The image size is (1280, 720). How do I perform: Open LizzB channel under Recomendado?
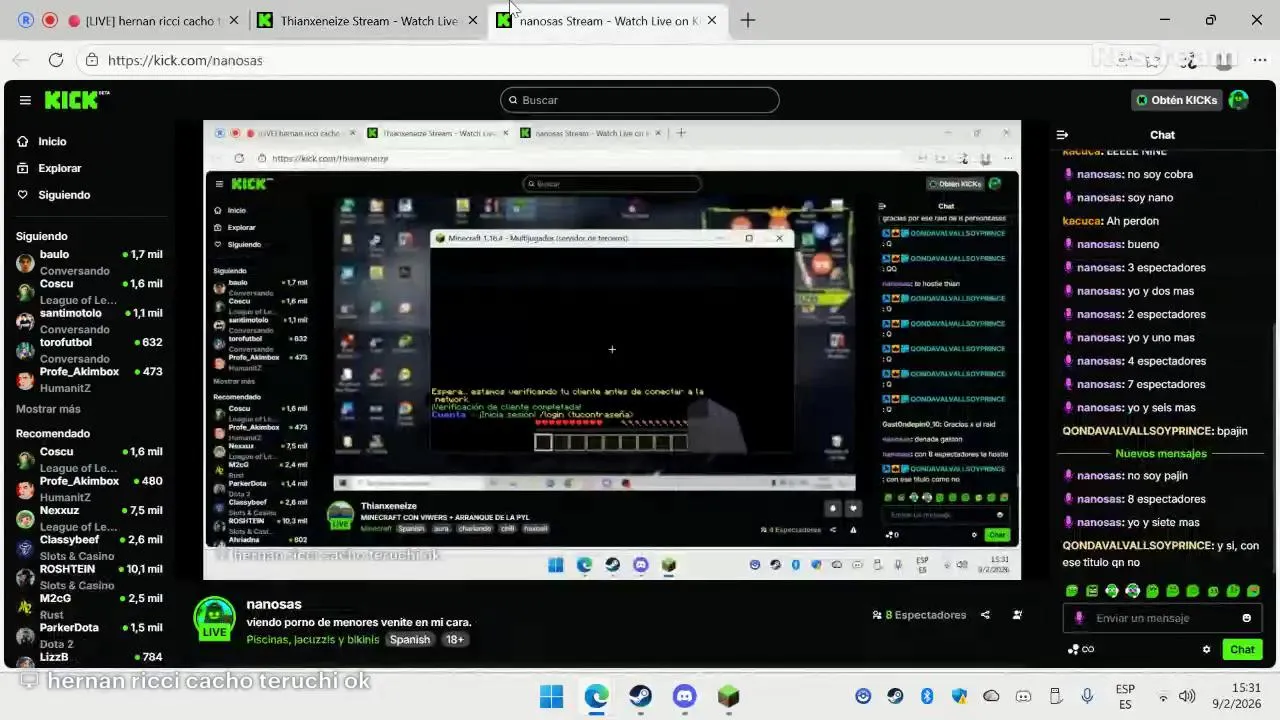88,658
